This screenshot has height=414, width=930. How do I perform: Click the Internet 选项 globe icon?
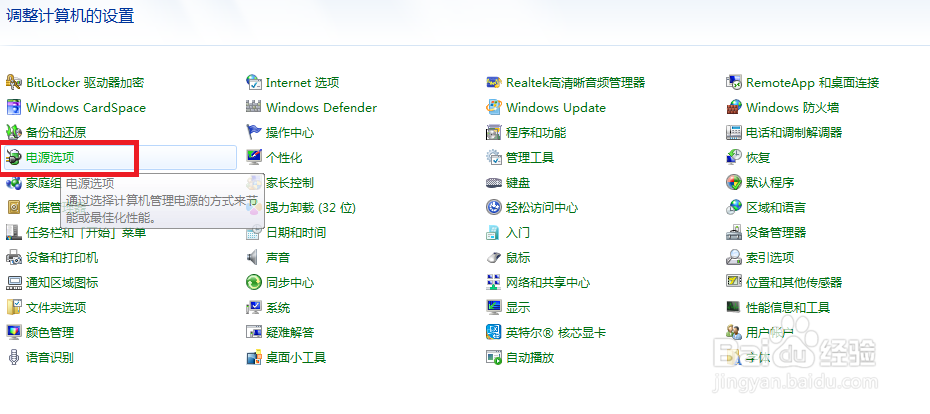point(254,82)
